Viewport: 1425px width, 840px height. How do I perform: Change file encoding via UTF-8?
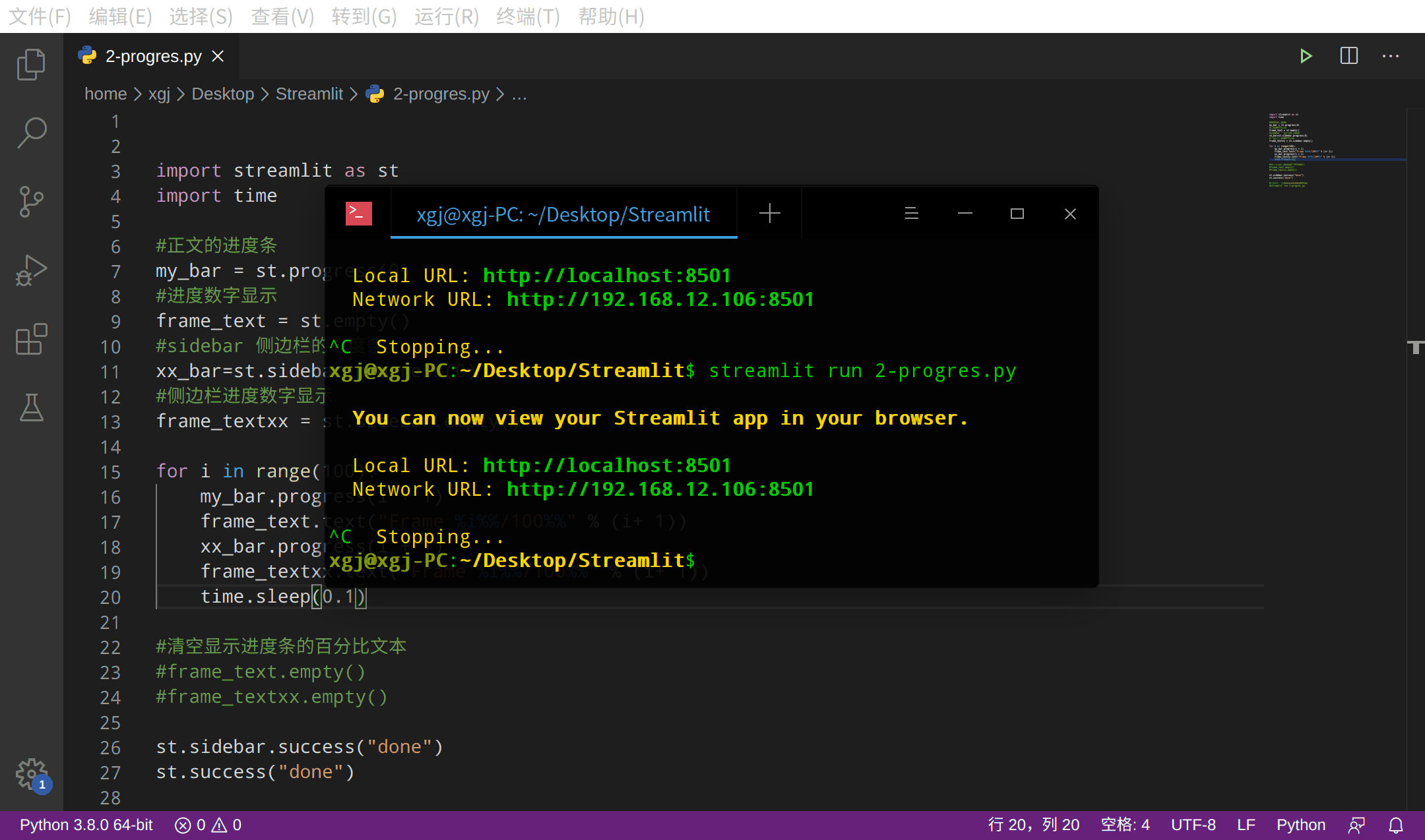(x=1193, y=825)
